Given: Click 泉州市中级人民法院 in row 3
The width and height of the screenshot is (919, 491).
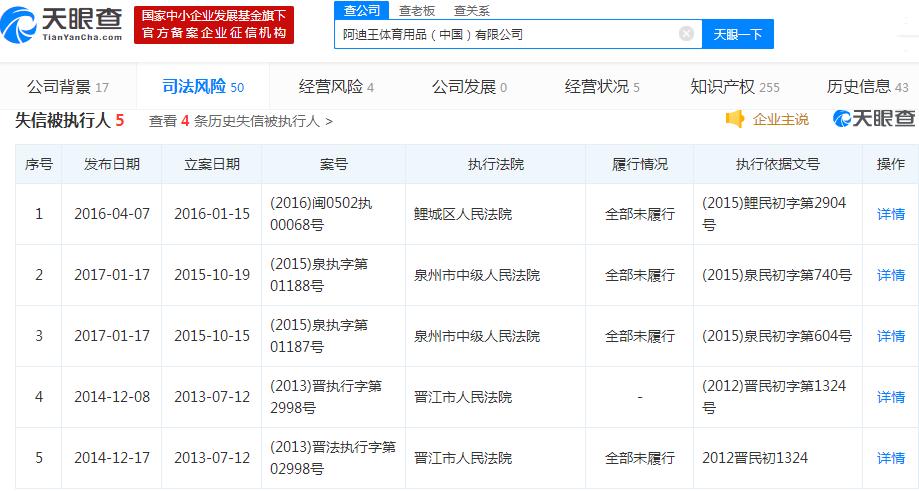Looking at the screenshot, I should coord(477,336).
